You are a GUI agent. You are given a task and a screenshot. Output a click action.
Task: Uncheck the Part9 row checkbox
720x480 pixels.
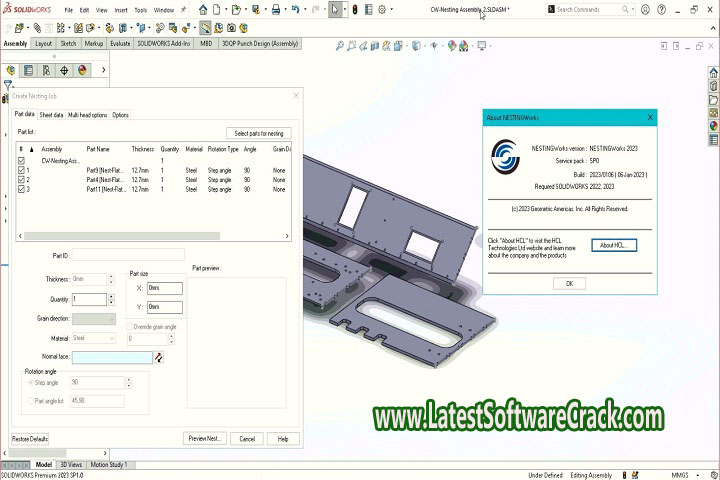[21, 170]
